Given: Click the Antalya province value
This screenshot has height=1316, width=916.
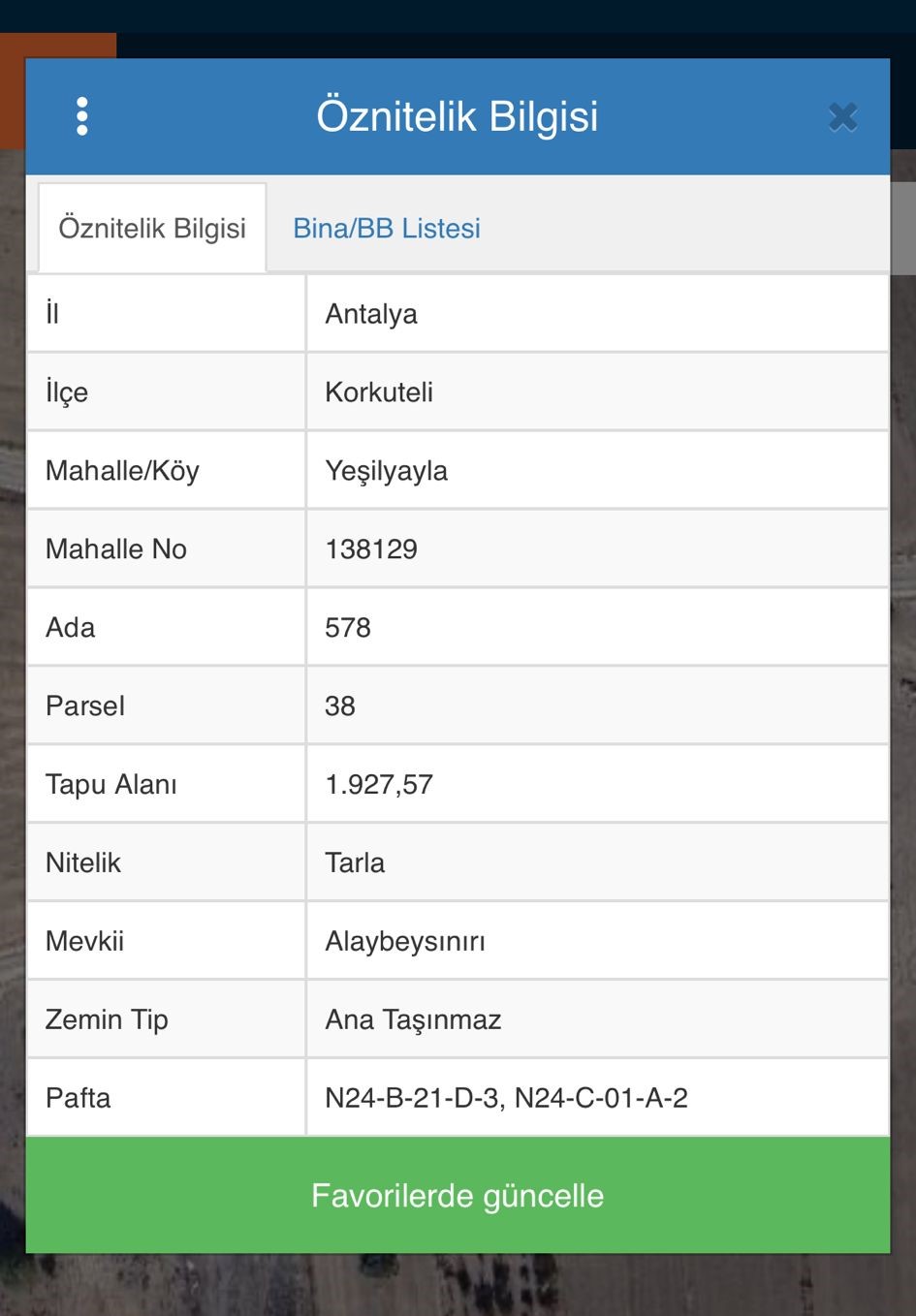Looking at the screenshot, I should [x=371, y=314].
